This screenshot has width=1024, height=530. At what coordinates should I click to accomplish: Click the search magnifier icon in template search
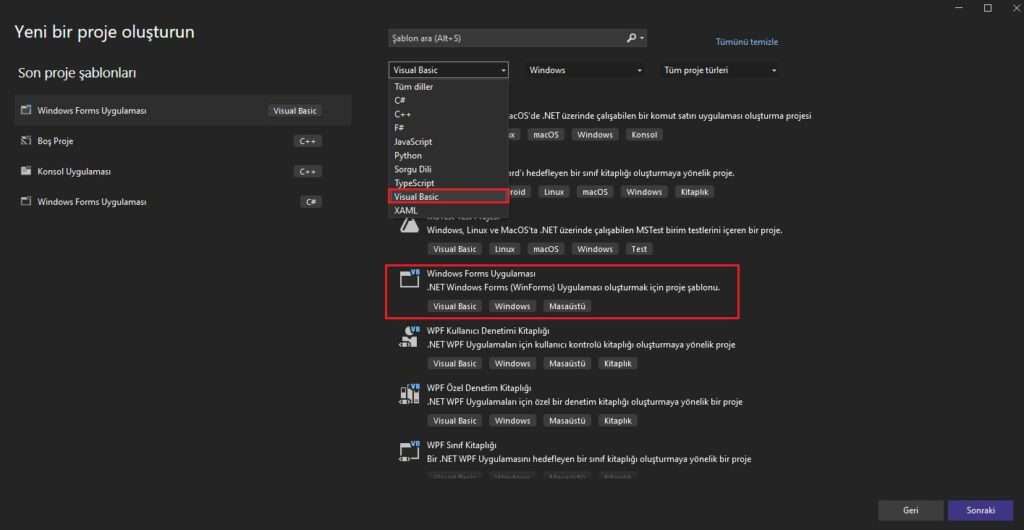[x=631, y=38]
